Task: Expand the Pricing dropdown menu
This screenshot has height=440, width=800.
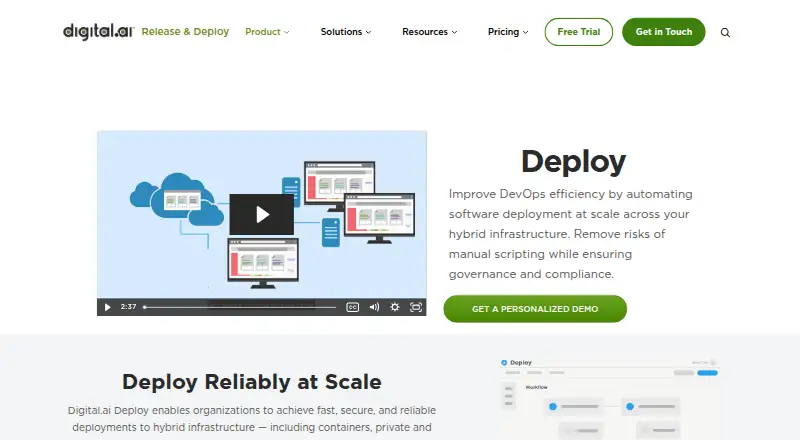Action: [x=508, y=32]
